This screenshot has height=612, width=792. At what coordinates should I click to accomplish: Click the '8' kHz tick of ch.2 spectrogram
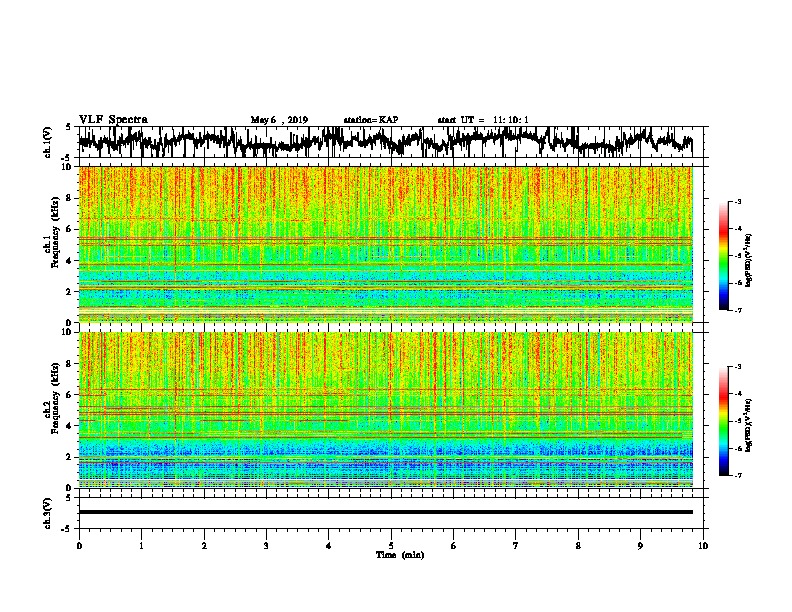(71, 364)
